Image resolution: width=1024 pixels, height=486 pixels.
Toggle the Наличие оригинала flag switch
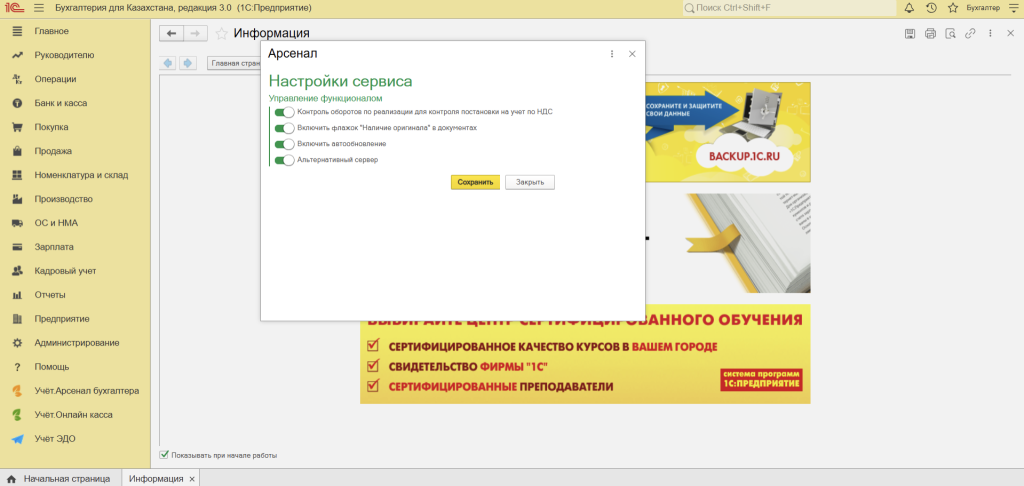point(284,128)
